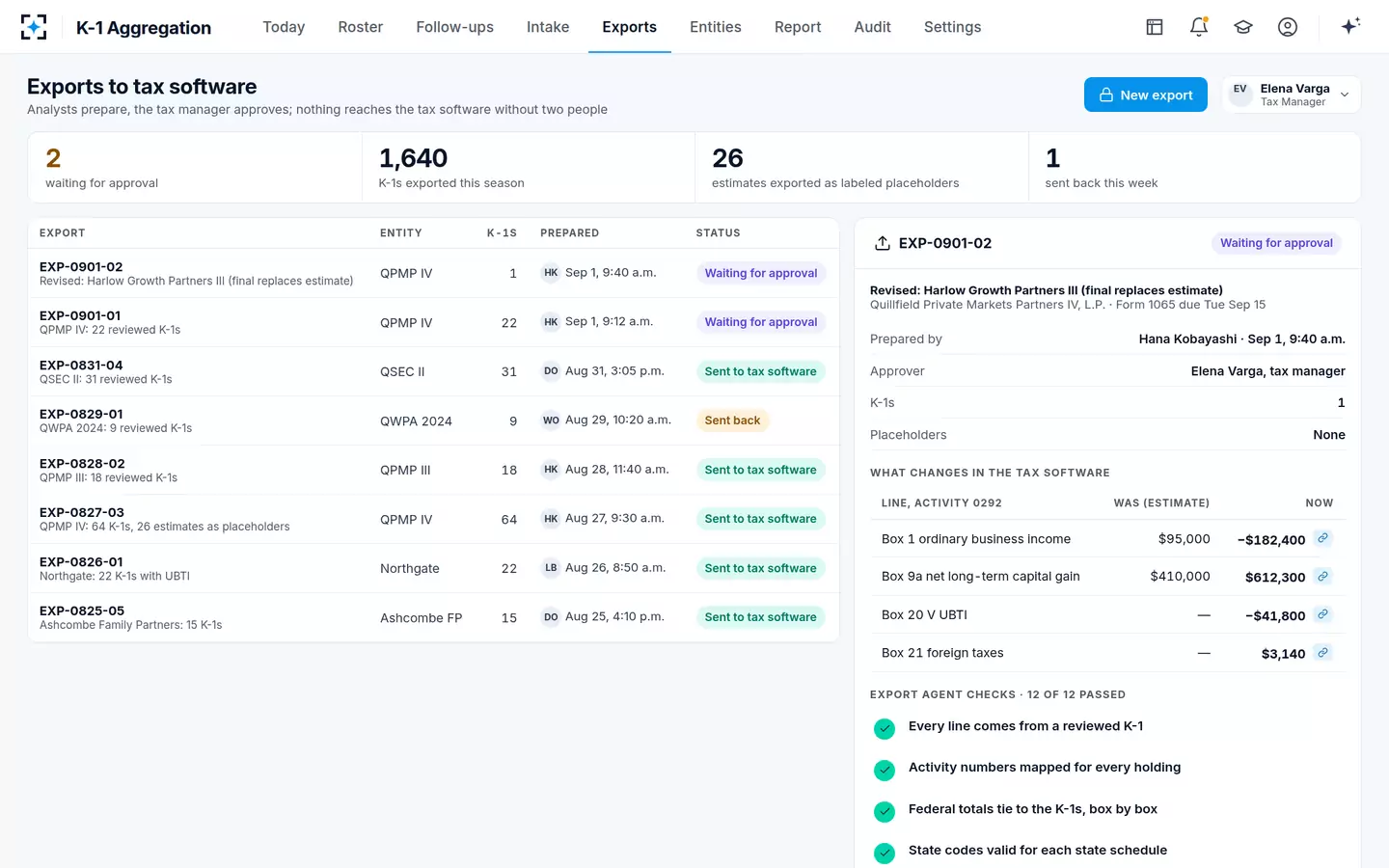Viewport: 1389px width, 868px height.
Task: Click the graduation cap learning icon
Action: tap(1243, 27)
